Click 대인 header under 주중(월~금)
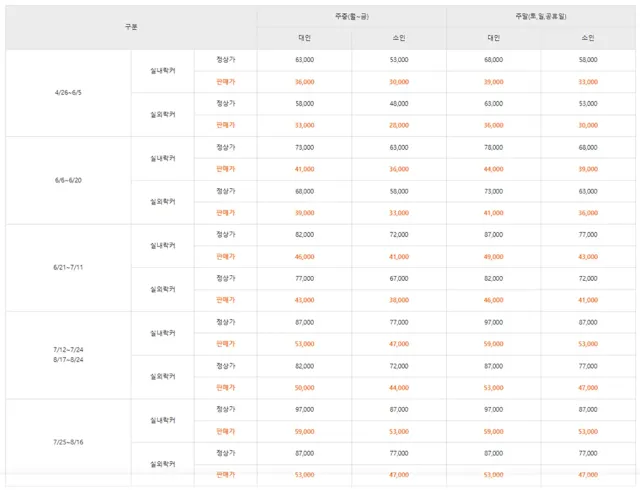Image resolution: width=640 pixels, height=490 pixels. 304,38
